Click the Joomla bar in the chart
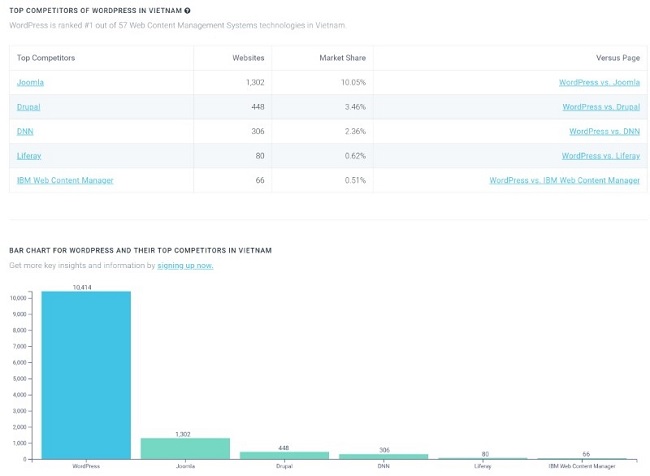Image resolution: width=650 pixels, height=476 pixels. (x=185, y=448)
